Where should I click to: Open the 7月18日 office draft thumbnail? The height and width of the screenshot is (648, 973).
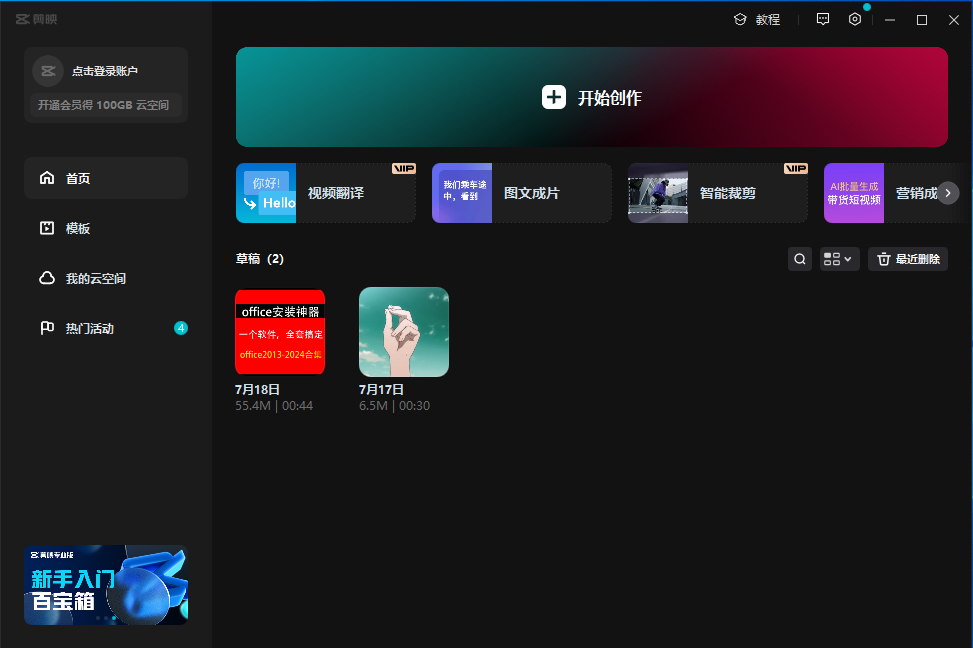(280, 332)
